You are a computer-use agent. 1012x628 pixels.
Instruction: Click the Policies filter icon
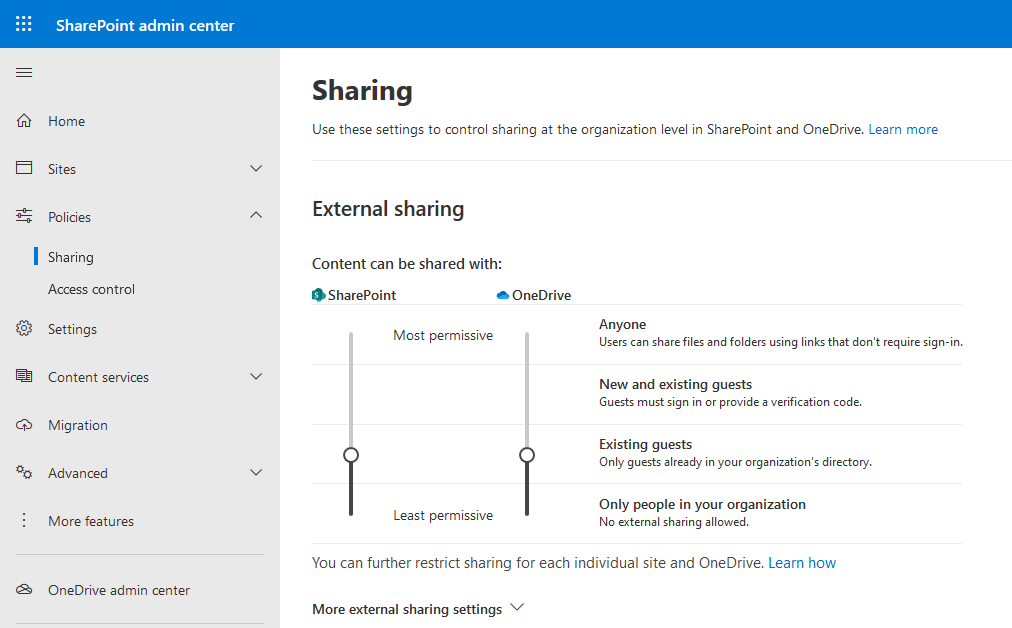coord(23,216)
